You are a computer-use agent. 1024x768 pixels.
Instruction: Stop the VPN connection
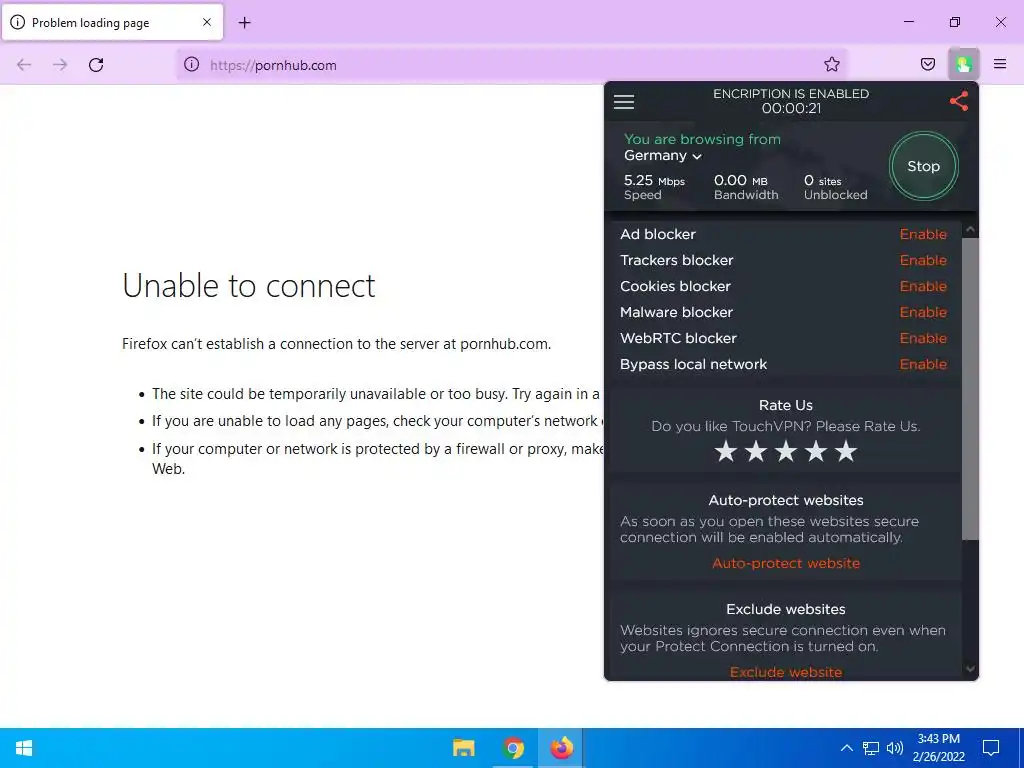pos(923,166)
